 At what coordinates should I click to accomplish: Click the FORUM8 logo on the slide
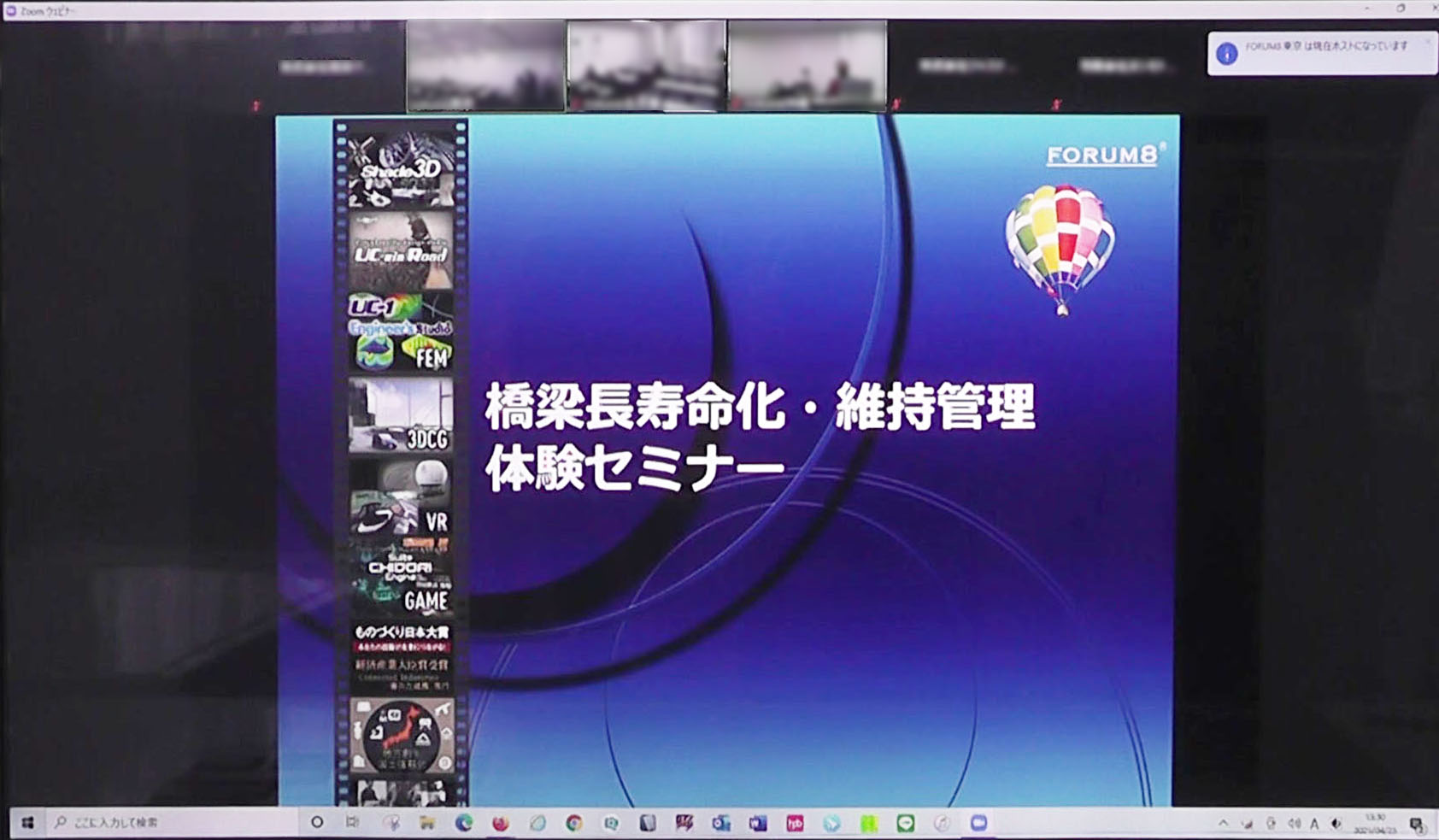1106,155
